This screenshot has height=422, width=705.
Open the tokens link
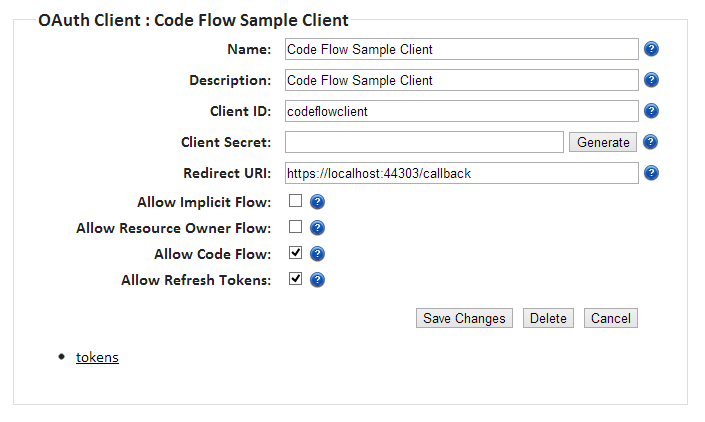point(97,357)
